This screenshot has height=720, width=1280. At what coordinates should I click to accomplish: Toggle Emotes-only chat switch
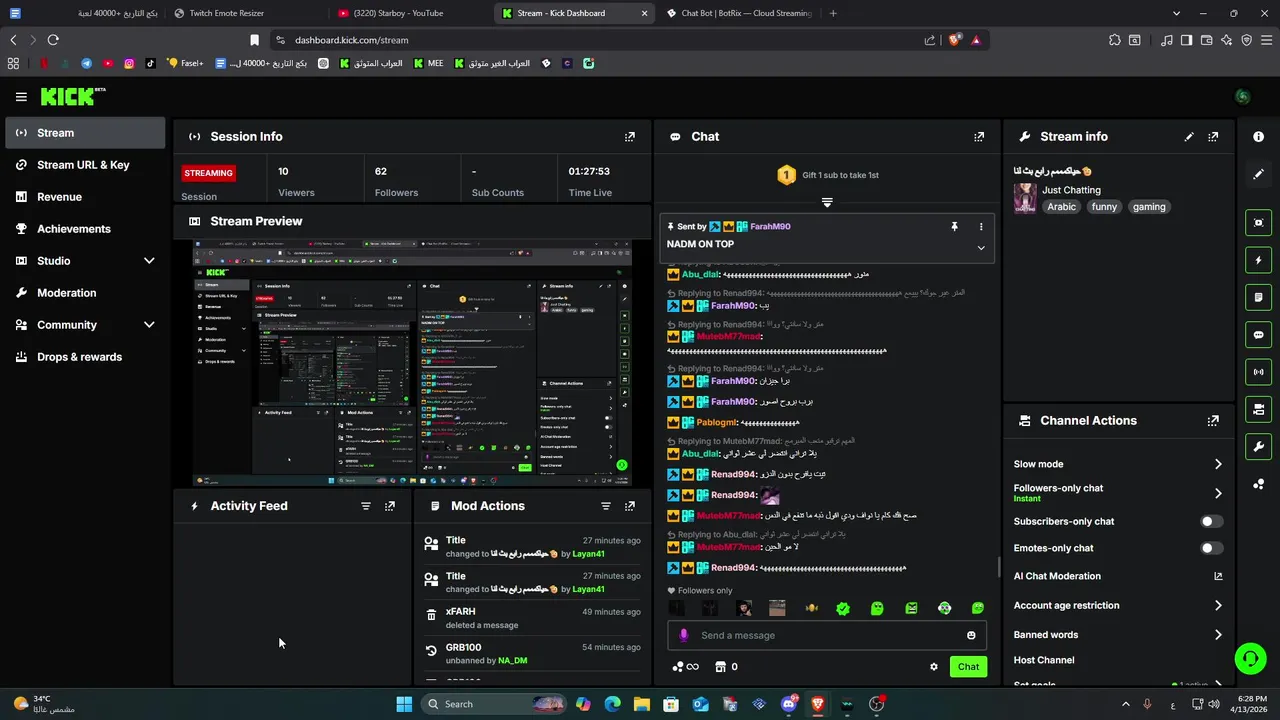[1212, 548]
